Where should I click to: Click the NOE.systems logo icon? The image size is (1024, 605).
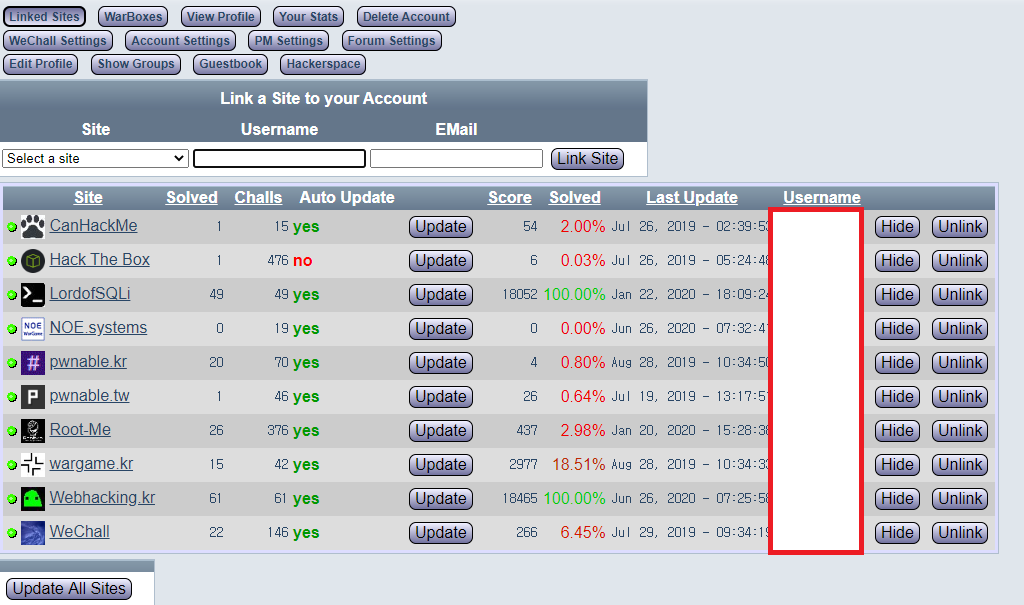(x=33, y=329)
